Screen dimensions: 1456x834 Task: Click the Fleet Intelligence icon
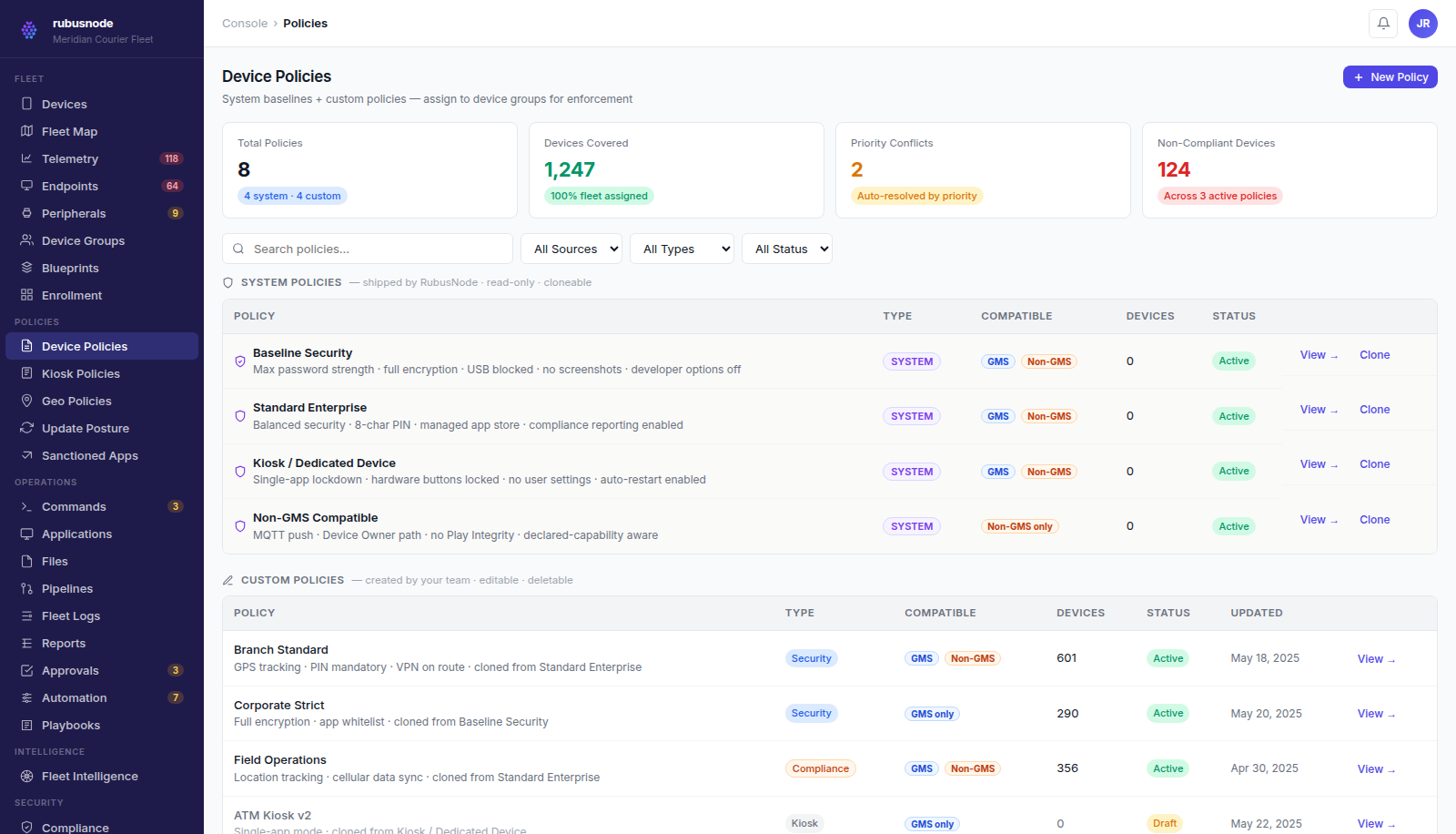click(27, 776)
